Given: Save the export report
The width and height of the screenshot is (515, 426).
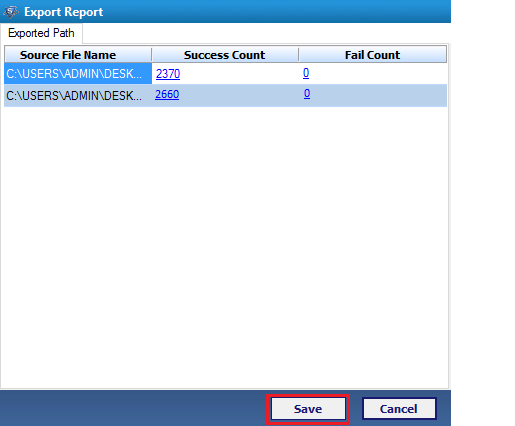Looking at the screenshot, I should 308,409.
